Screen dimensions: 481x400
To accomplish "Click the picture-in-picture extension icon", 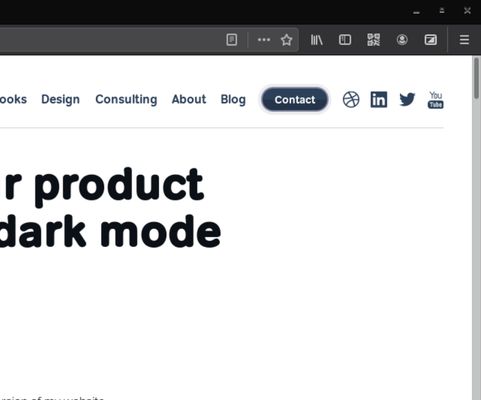I will (x=431, y=40).
